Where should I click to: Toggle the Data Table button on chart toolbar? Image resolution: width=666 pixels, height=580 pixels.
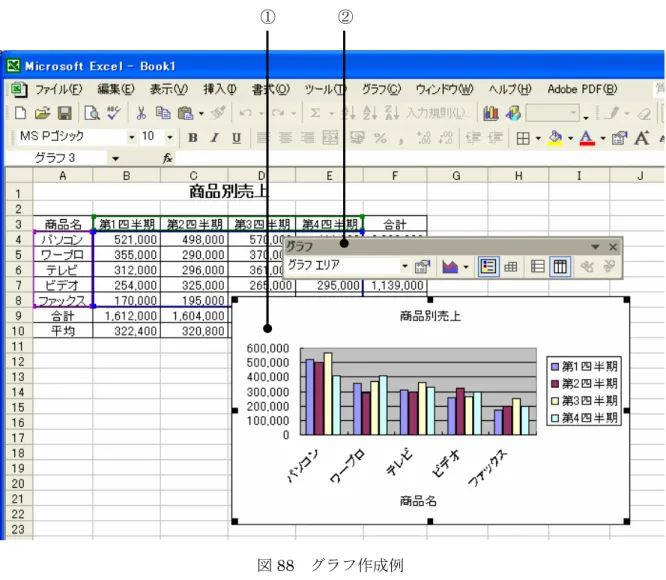[x=511, y=267]
